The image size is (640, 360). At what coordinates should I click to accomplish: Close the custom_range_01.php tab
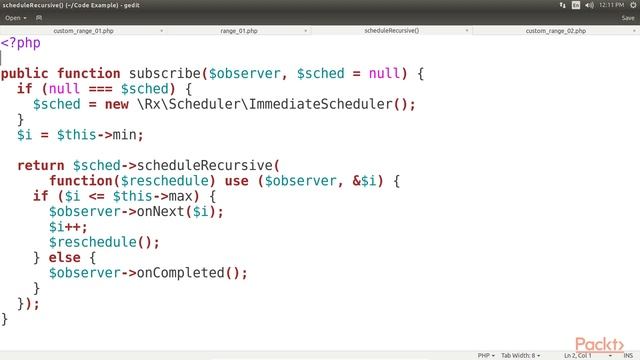click(162, 31)
